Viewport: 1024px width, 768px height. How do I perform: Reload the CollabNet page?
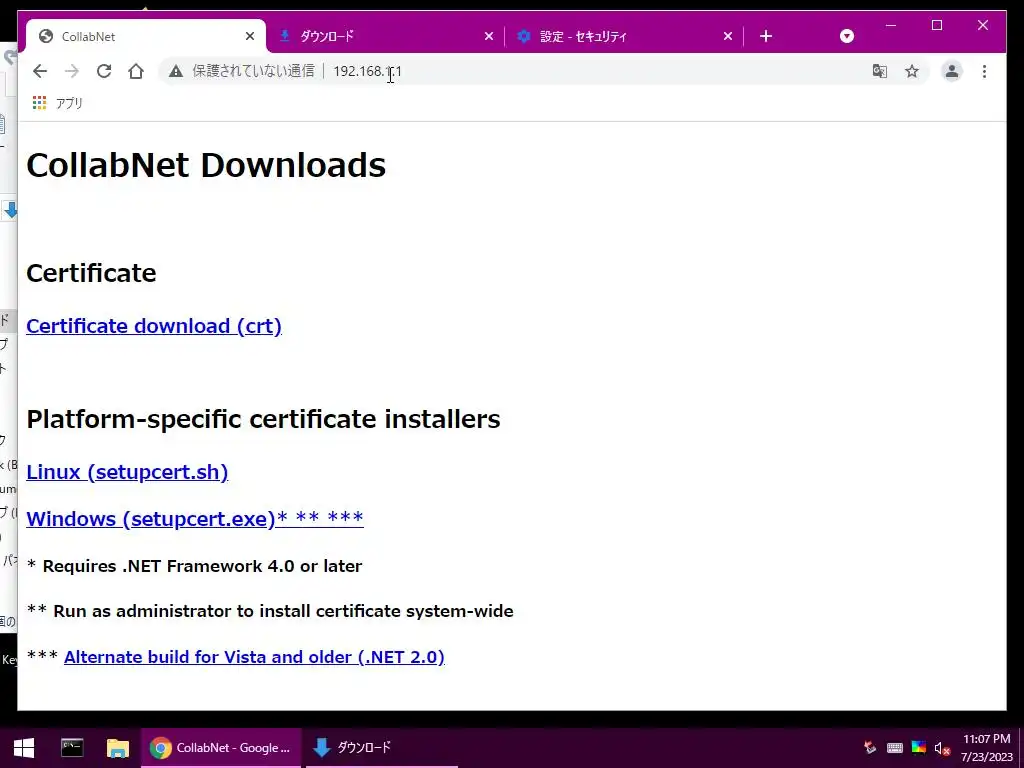(104, 71)
